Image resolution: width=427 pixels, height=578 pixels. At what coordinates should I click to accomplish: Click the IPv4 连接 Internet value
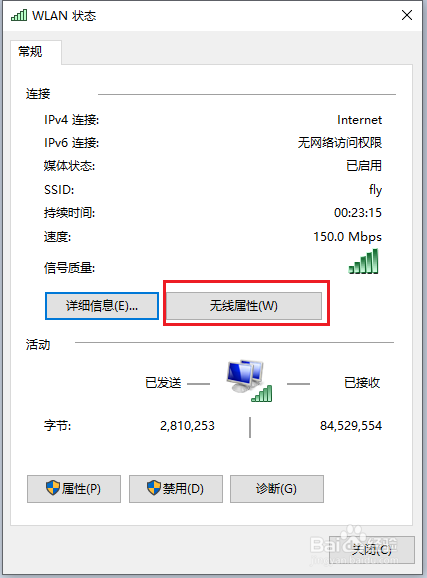(x=360, y=120)
